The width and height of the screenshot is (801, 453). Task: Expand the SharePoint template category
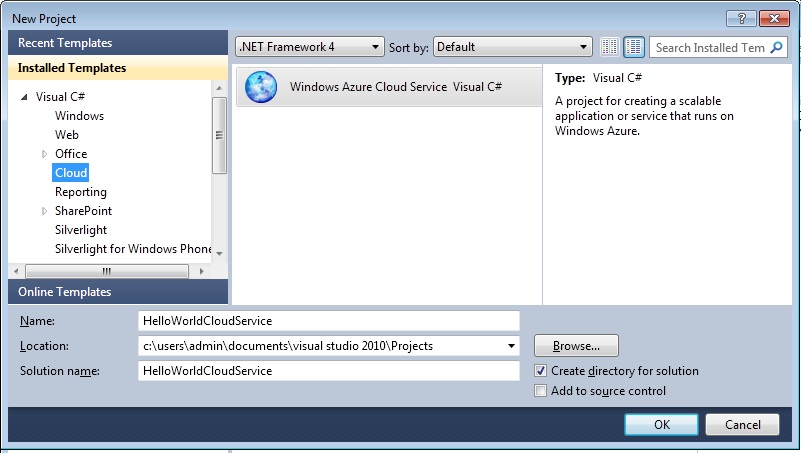[x=44, y=211]
